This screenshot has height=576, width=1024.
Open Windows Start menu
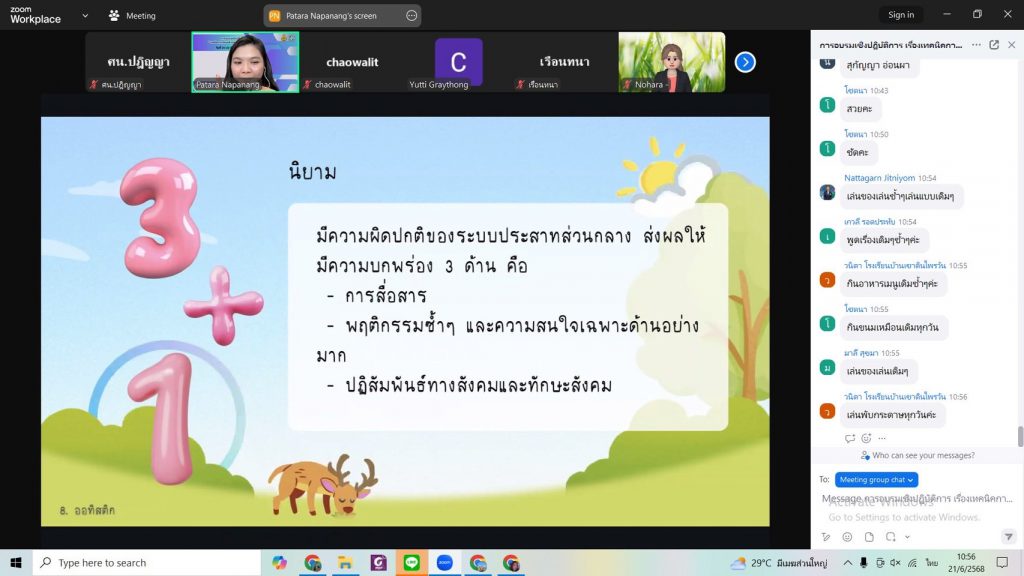coord(16,562)
